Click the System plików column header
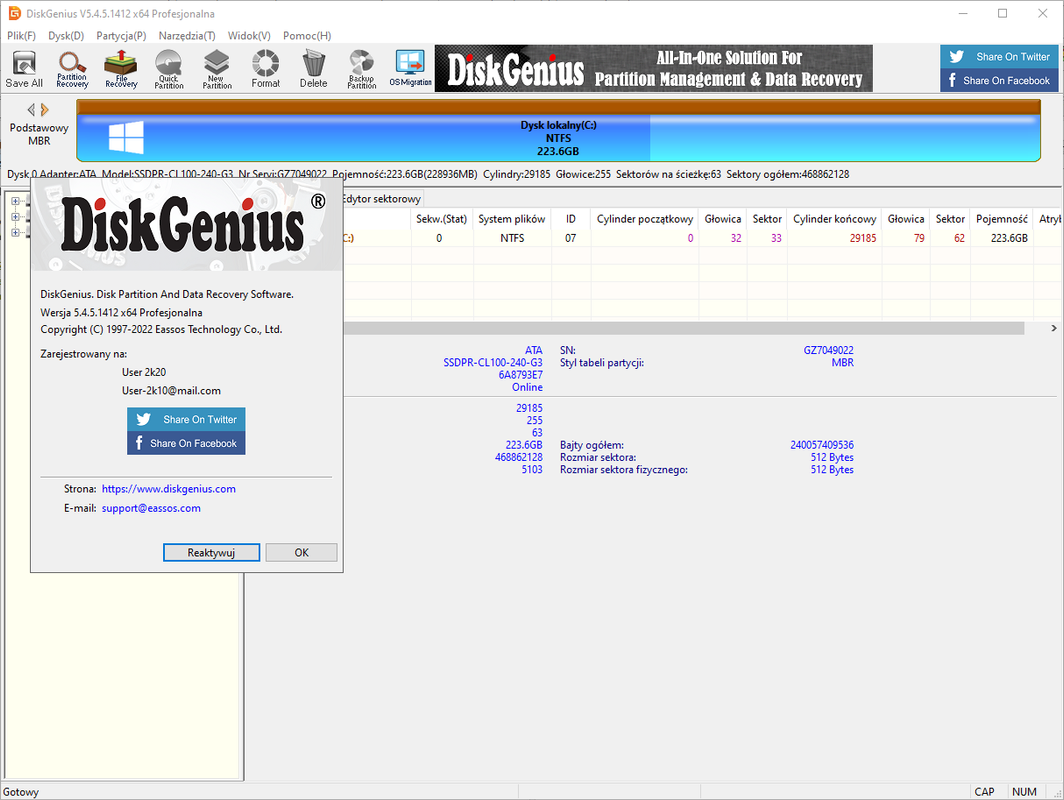This screenshot has height=800, width=1064. coord(512,219)
